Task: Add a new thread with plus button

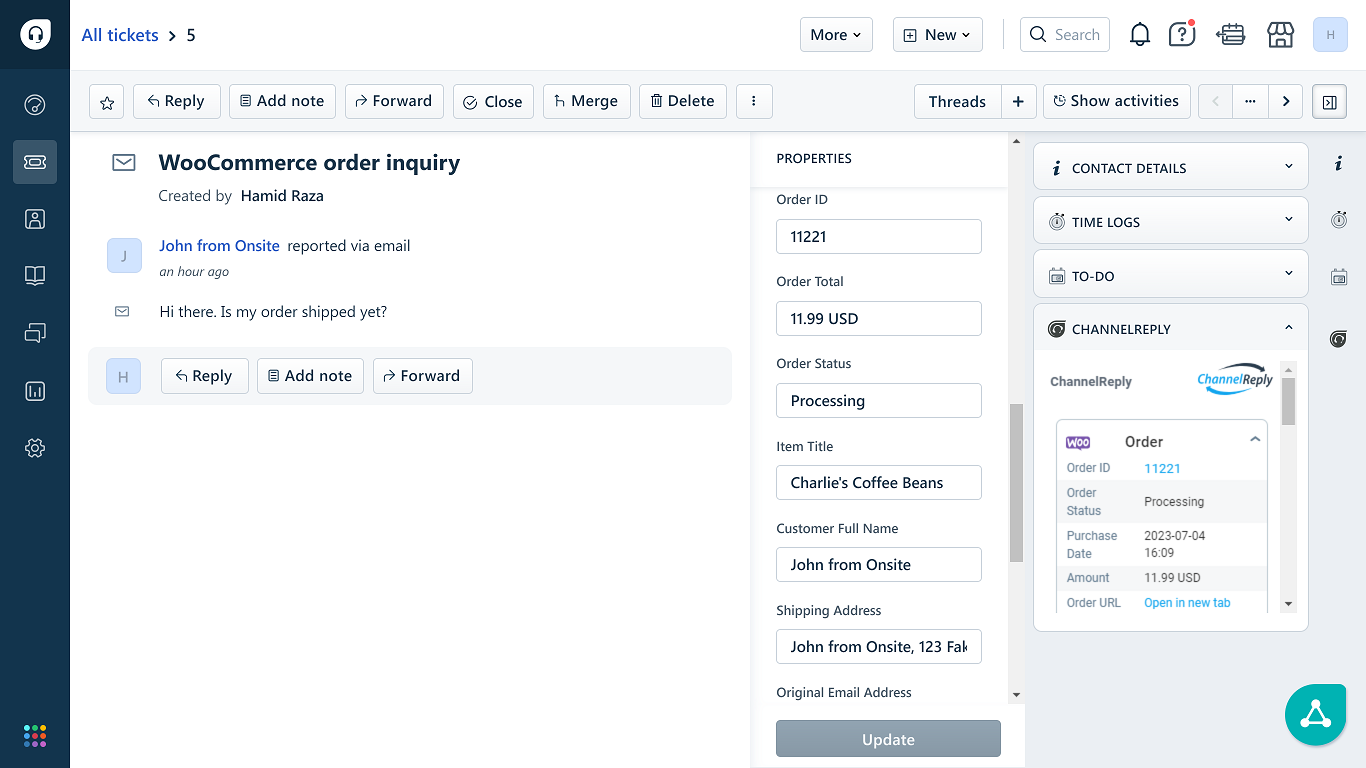Action: pos(1018,101)
